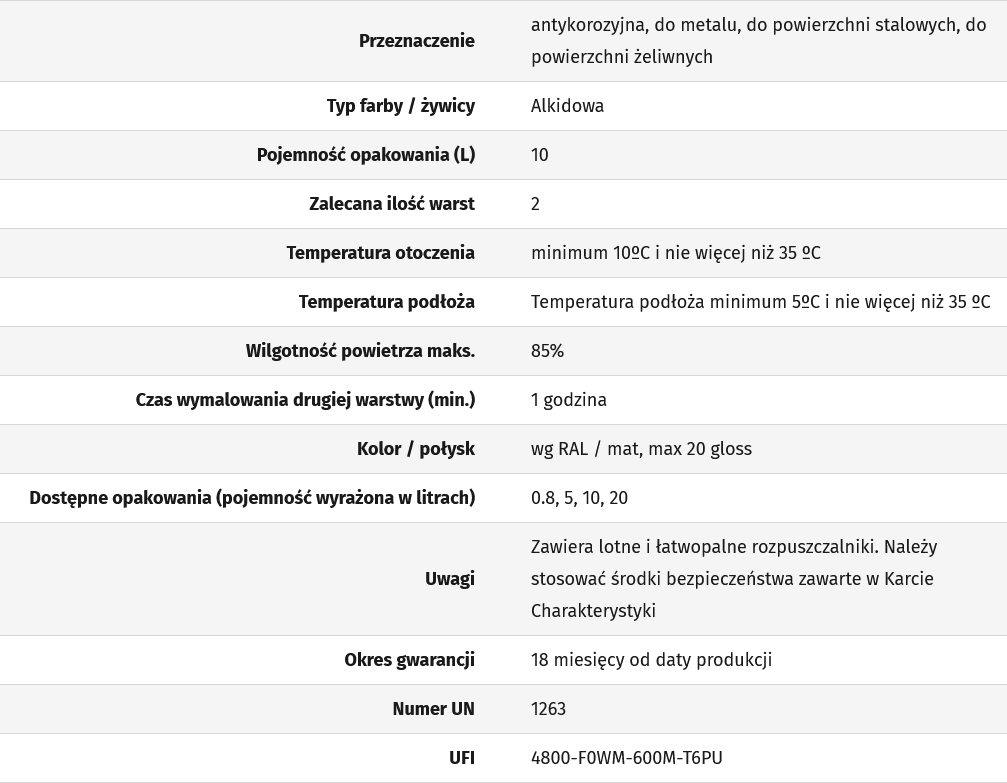The height and width of the screenshot is (783, 1007).
Task: Select the '18 miesięcy od daty produkcji' value
Action: pos(651,660)
